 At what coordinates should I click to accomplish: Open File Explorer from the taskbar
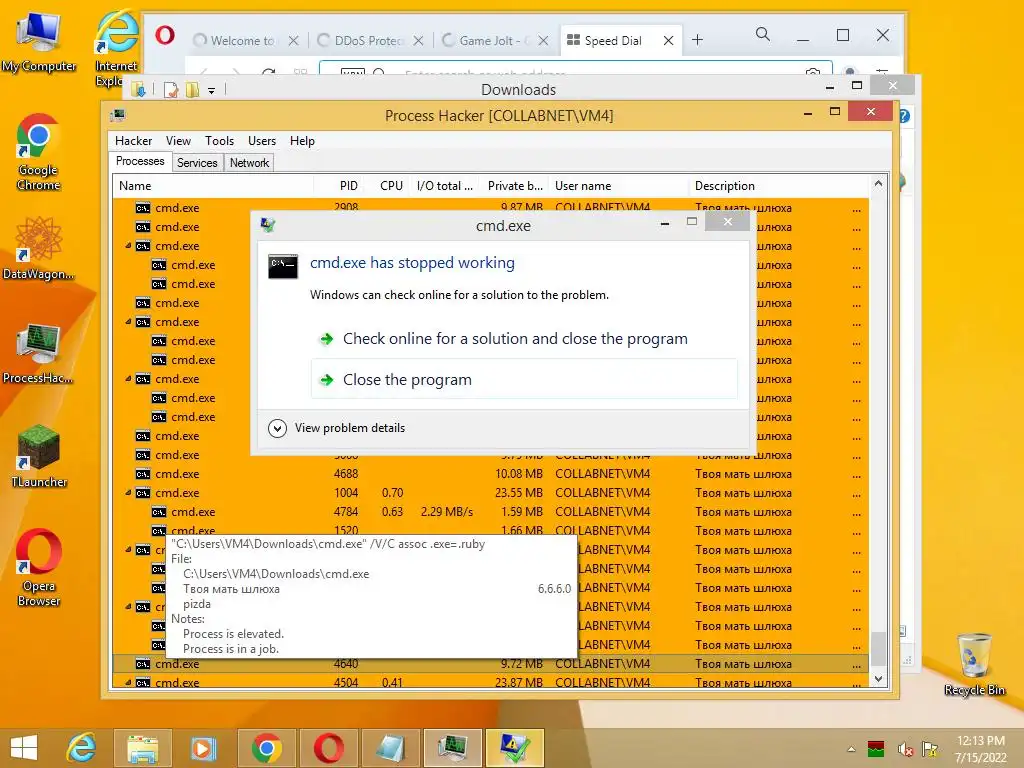pyautogui.click(x=142, y=748)
